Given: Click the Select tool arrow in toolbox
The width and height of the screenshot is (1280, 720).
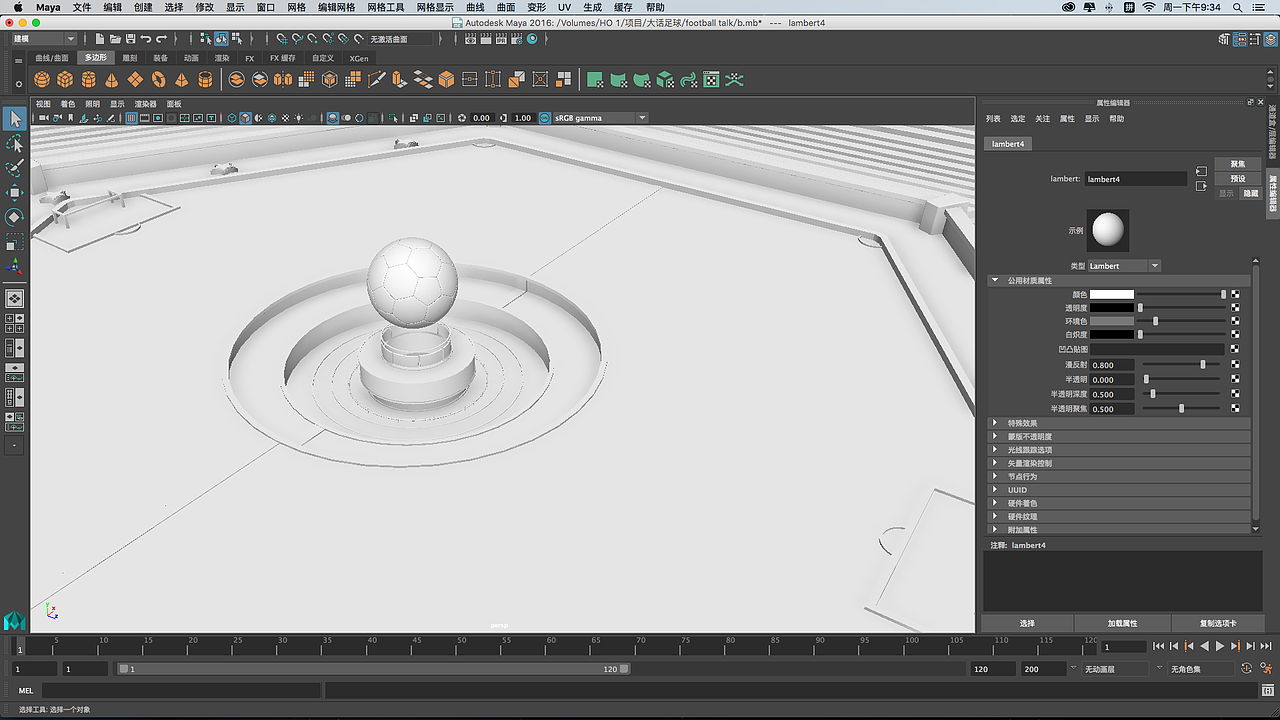Looking at the screenshot, I should 14,120.
